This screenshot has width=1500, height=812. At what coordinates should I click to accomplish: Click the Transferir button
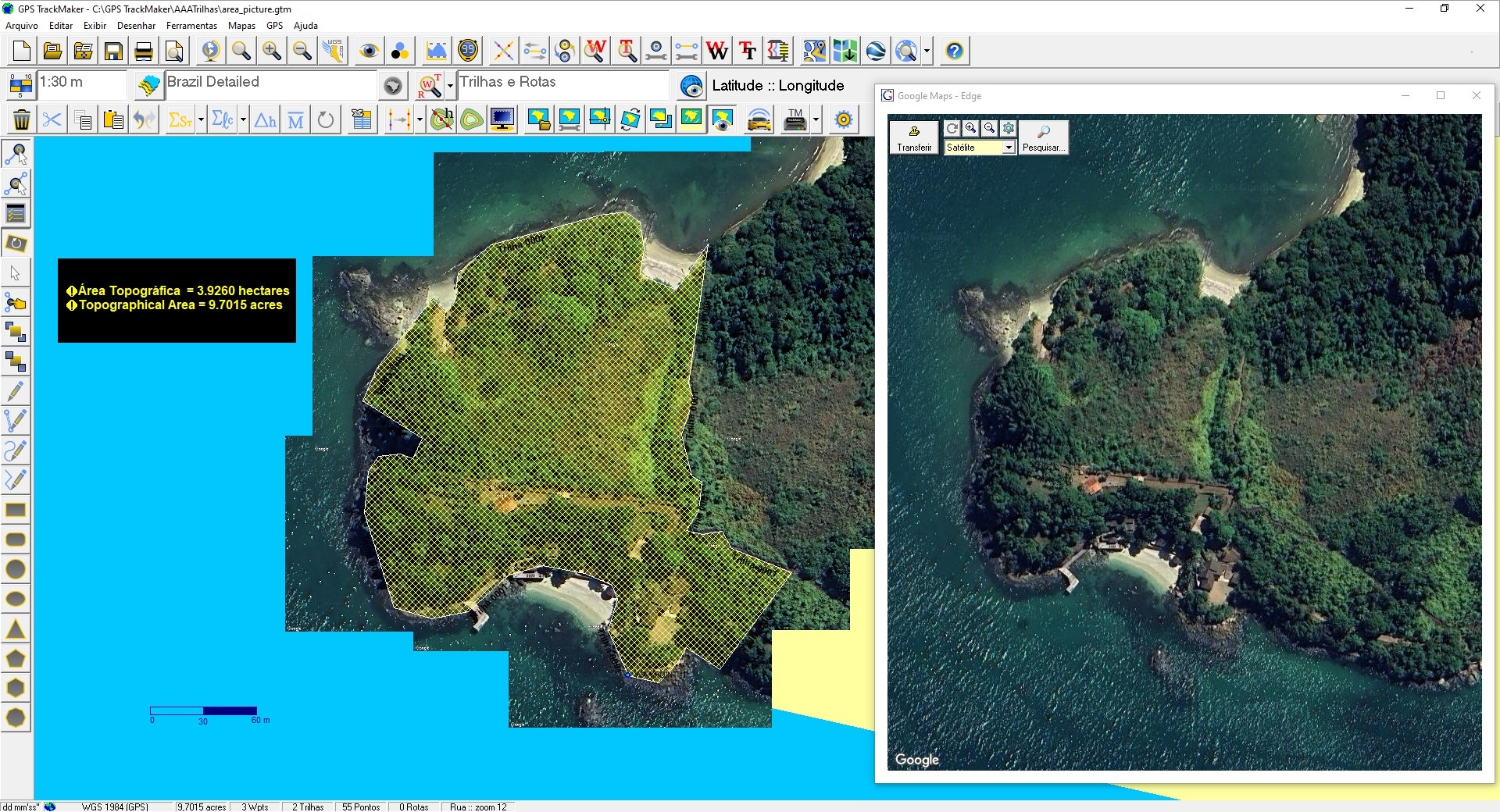pyautogui.click(x=914, y=137)
